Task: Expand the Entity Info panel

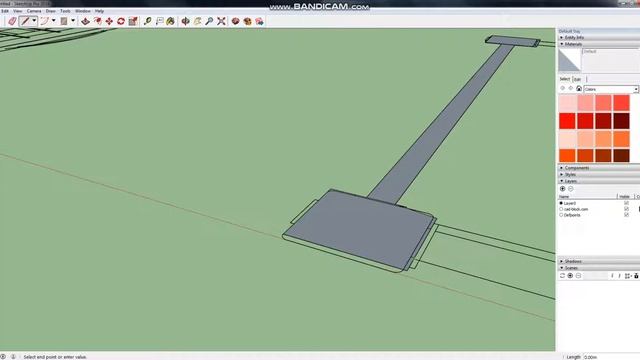Action: coord(562,38)
